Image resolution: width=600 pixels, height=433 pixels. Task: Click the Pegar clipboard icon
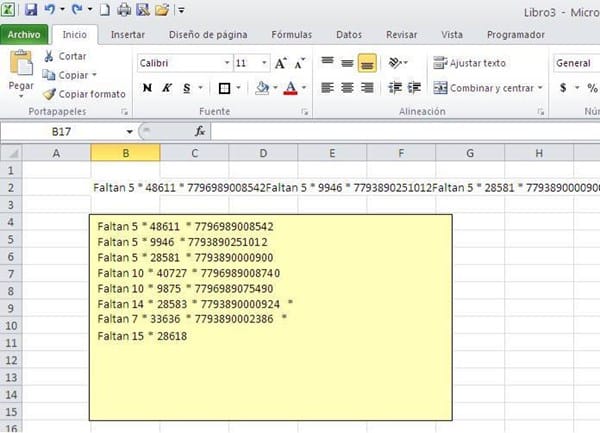[x=21, y=62]
